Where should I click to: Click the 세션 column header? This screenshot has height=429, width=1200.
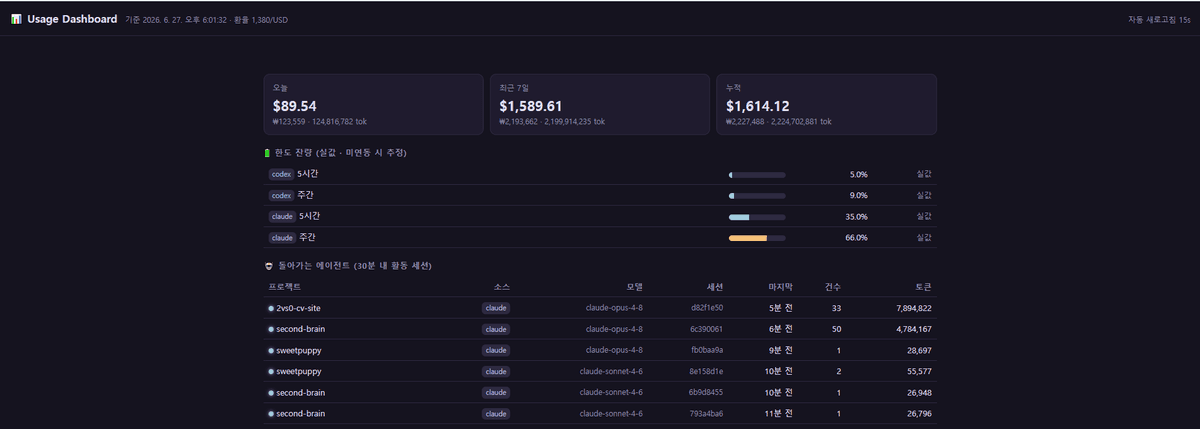pyautogui.click(x=714, y=287)
